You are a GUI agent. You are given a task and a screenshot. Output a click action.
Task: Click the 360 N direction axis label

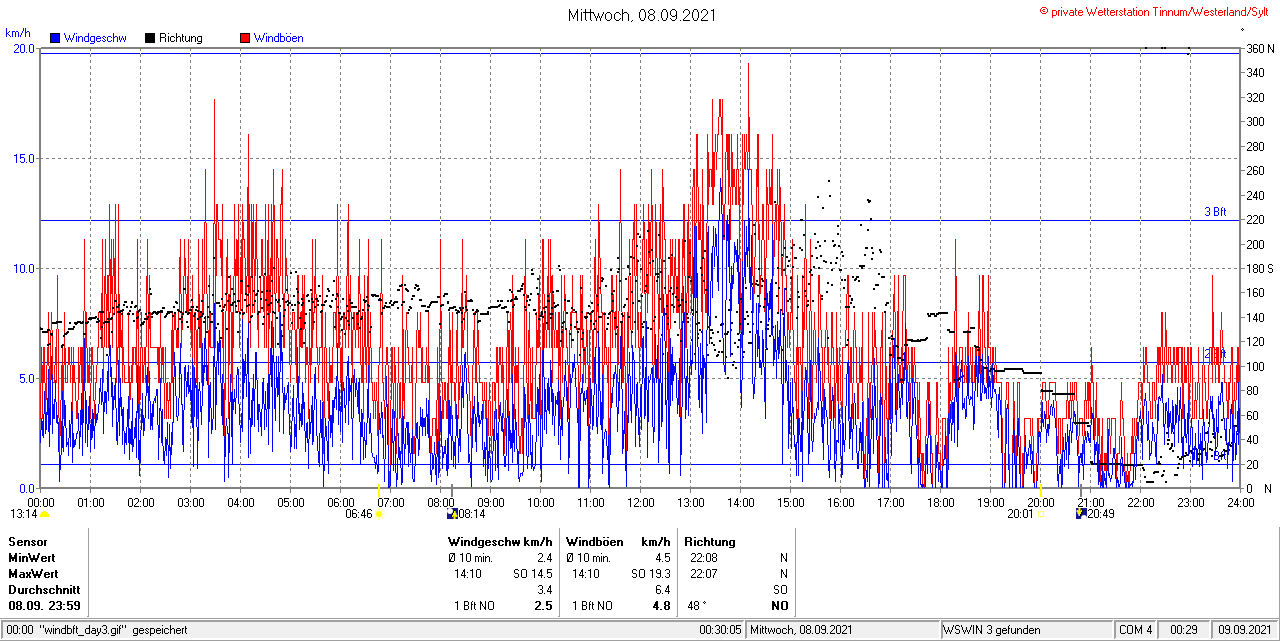pos(1259,48)
